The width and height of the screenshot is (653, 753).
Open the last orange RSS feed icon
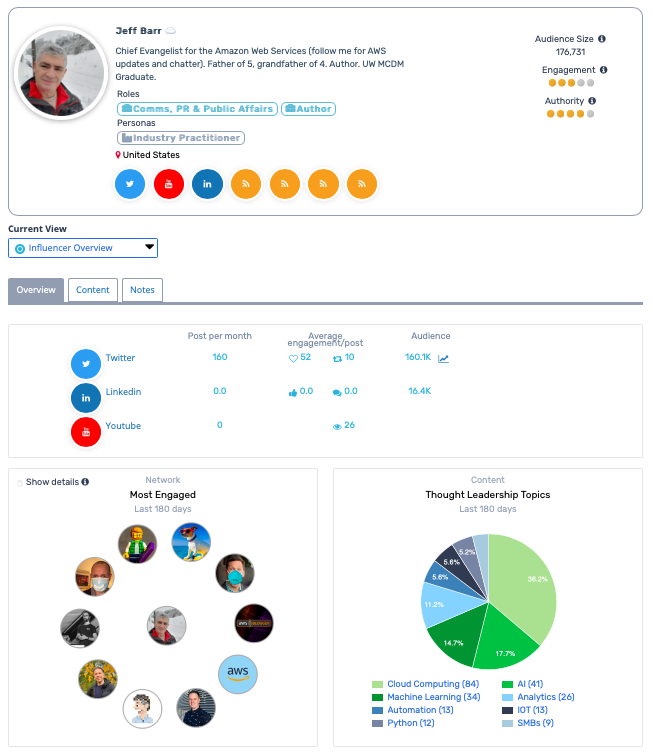click(x=362, y=184)
